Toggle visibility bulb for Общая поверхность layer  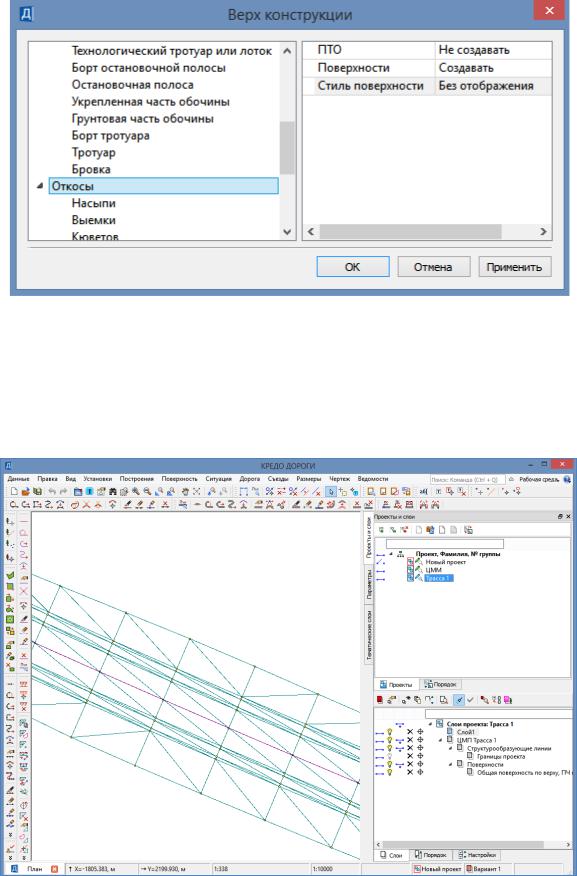click(389, 772)
